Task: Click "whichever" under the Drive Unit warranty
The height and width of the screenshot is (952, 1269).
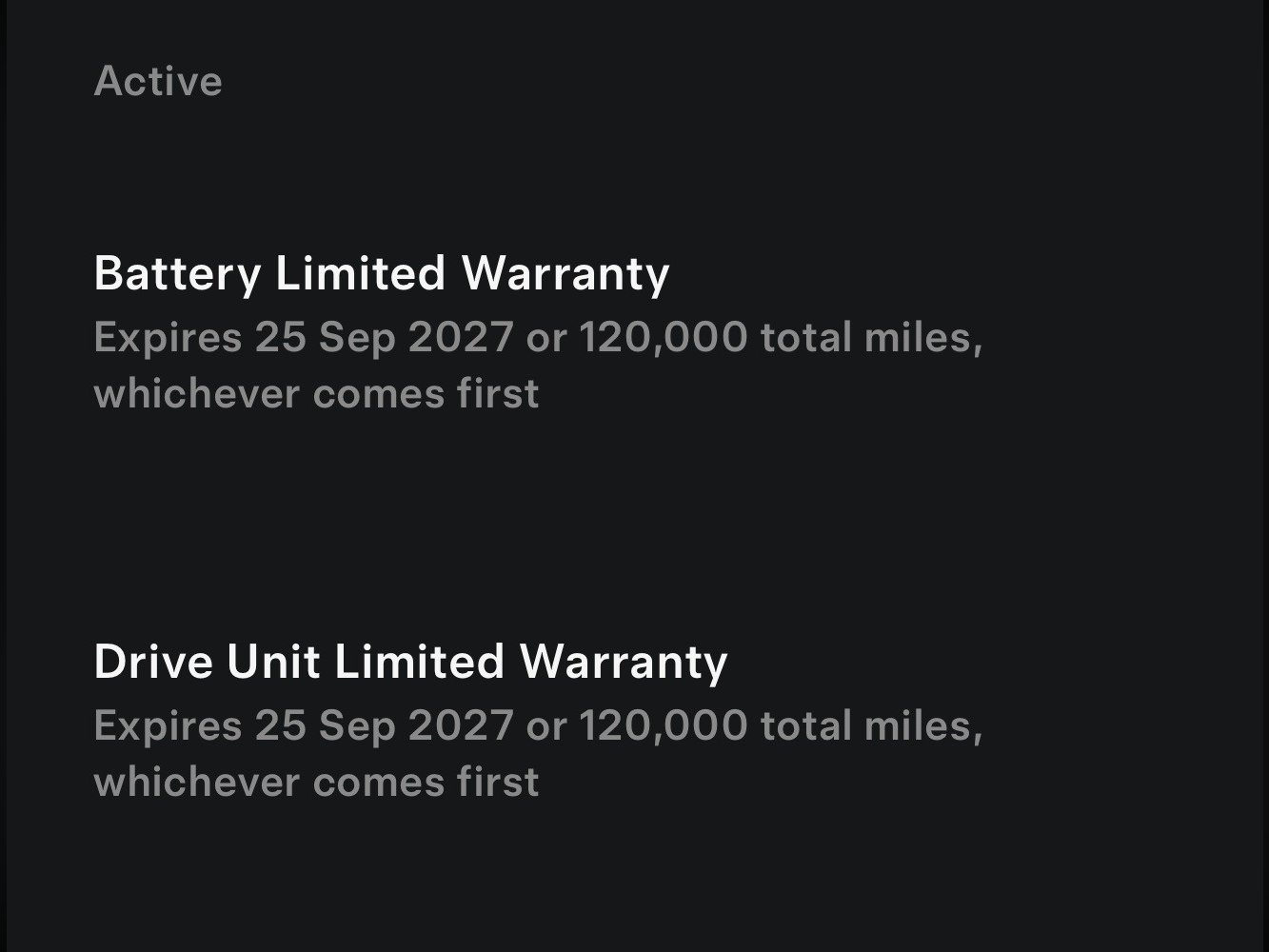Action: coord(196,783)
